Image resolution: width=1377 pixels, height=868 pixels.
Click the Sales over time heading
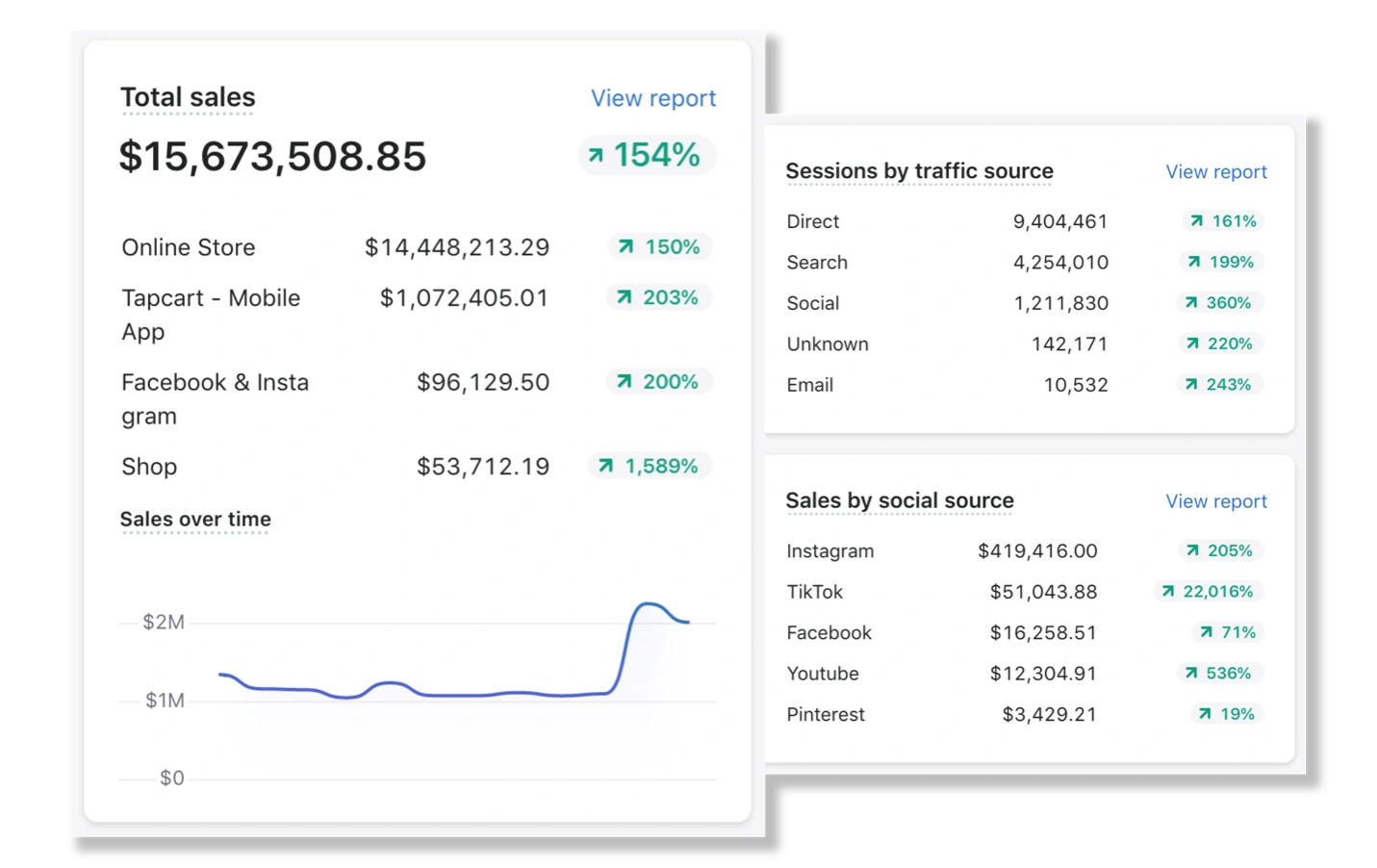point(195,520)
